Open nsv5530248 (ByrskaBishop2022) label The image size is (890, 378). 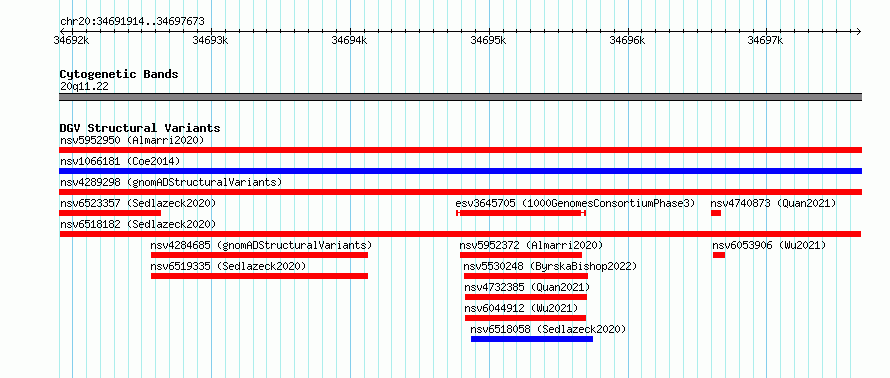(x=550, y=266)
